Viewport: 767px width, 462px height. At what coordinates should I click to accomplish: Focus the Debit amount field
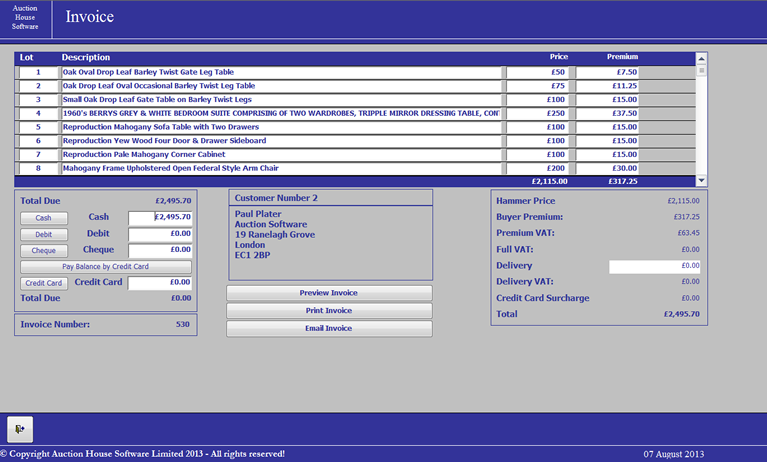point(160,234)
